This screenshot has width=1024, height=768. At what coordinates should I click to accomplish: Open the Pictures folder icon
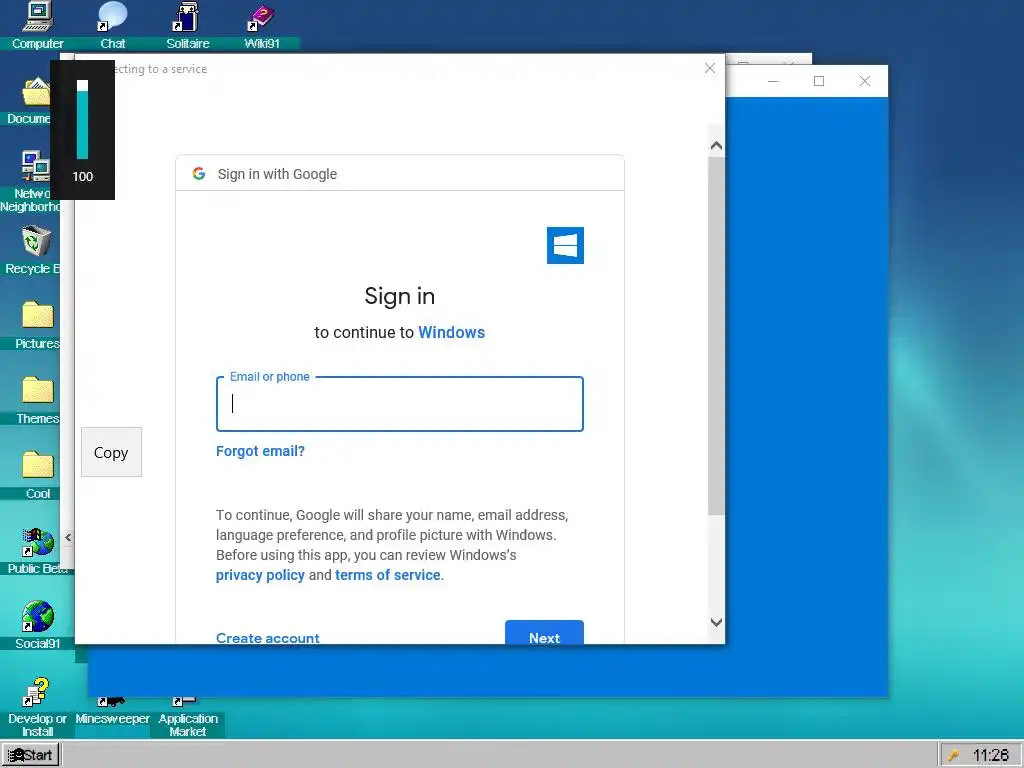[x=37, y=325]
